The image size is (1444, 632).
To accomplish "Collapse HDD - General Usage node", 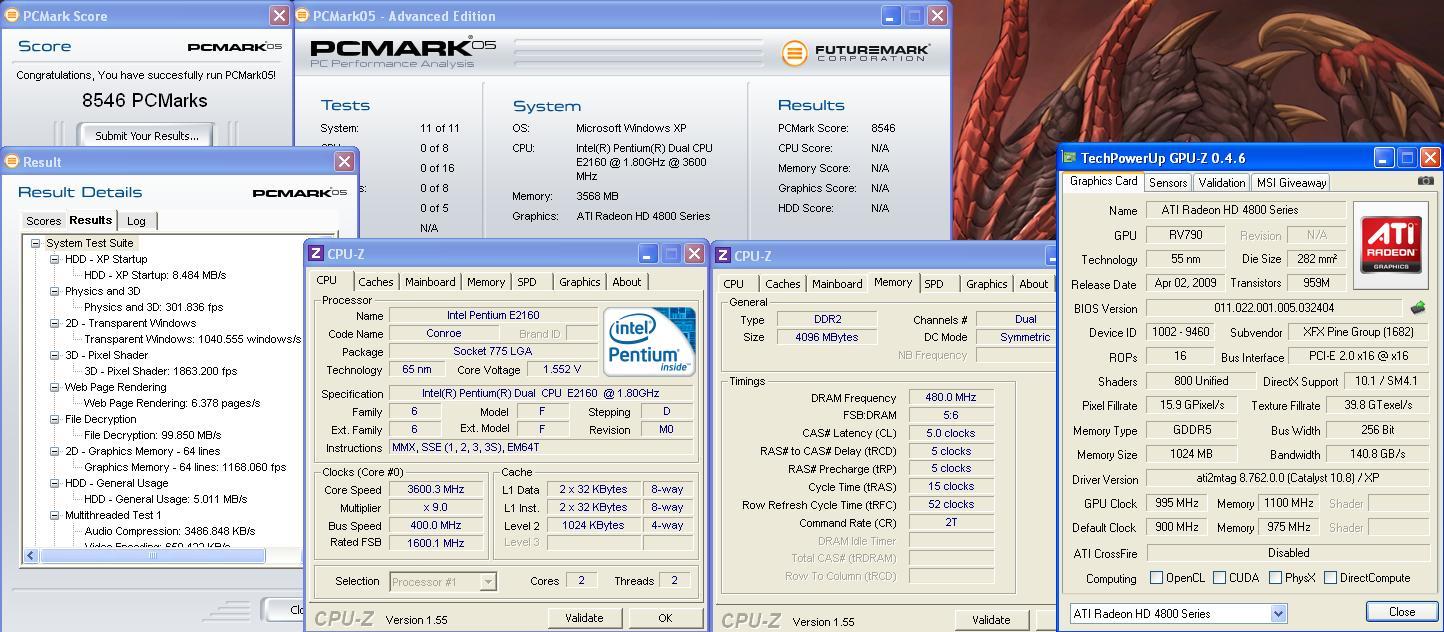I will click(55, 483).
